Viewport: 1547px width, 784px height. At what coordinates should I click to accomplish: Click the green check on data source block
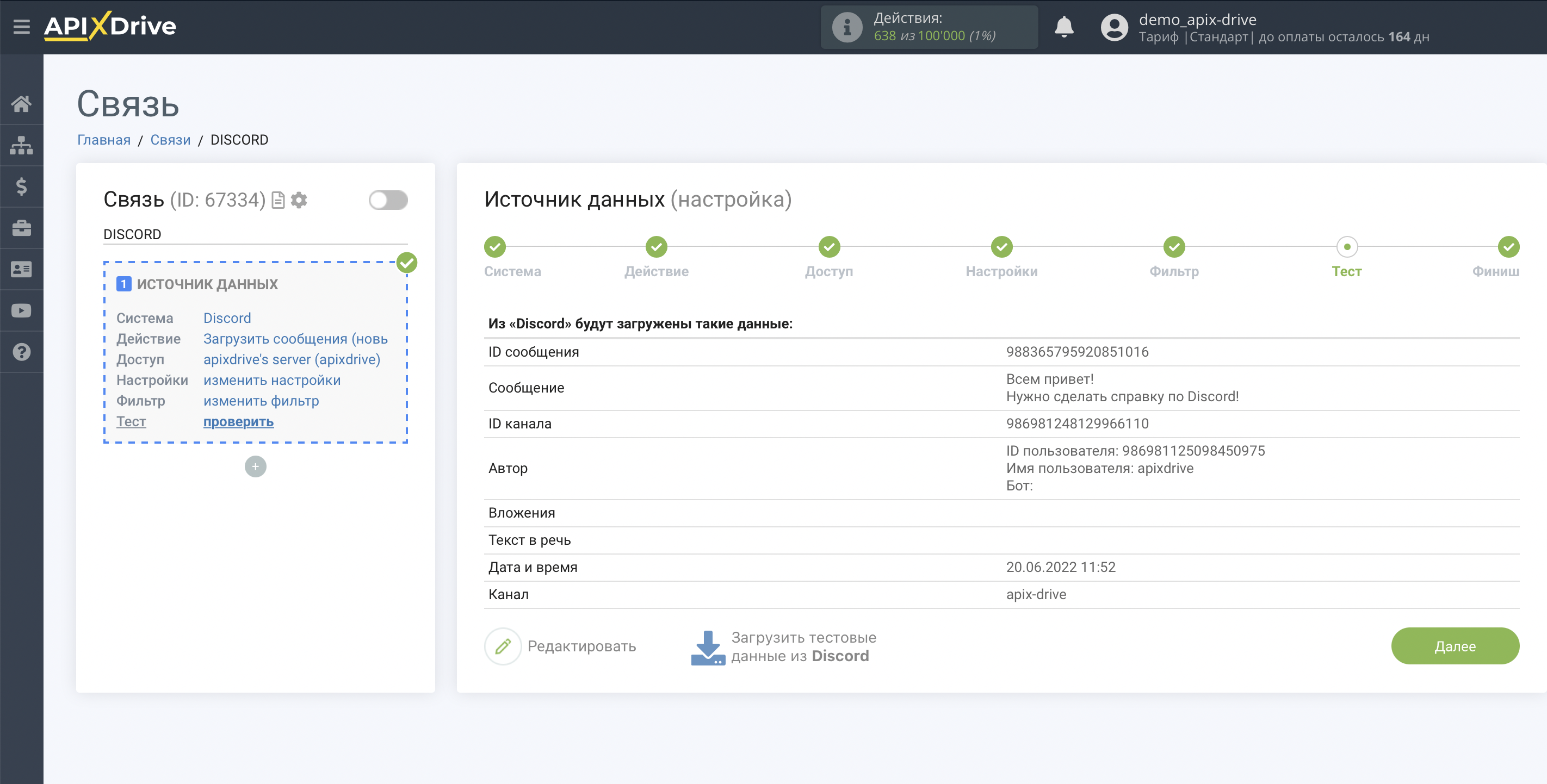click(407, 263)
